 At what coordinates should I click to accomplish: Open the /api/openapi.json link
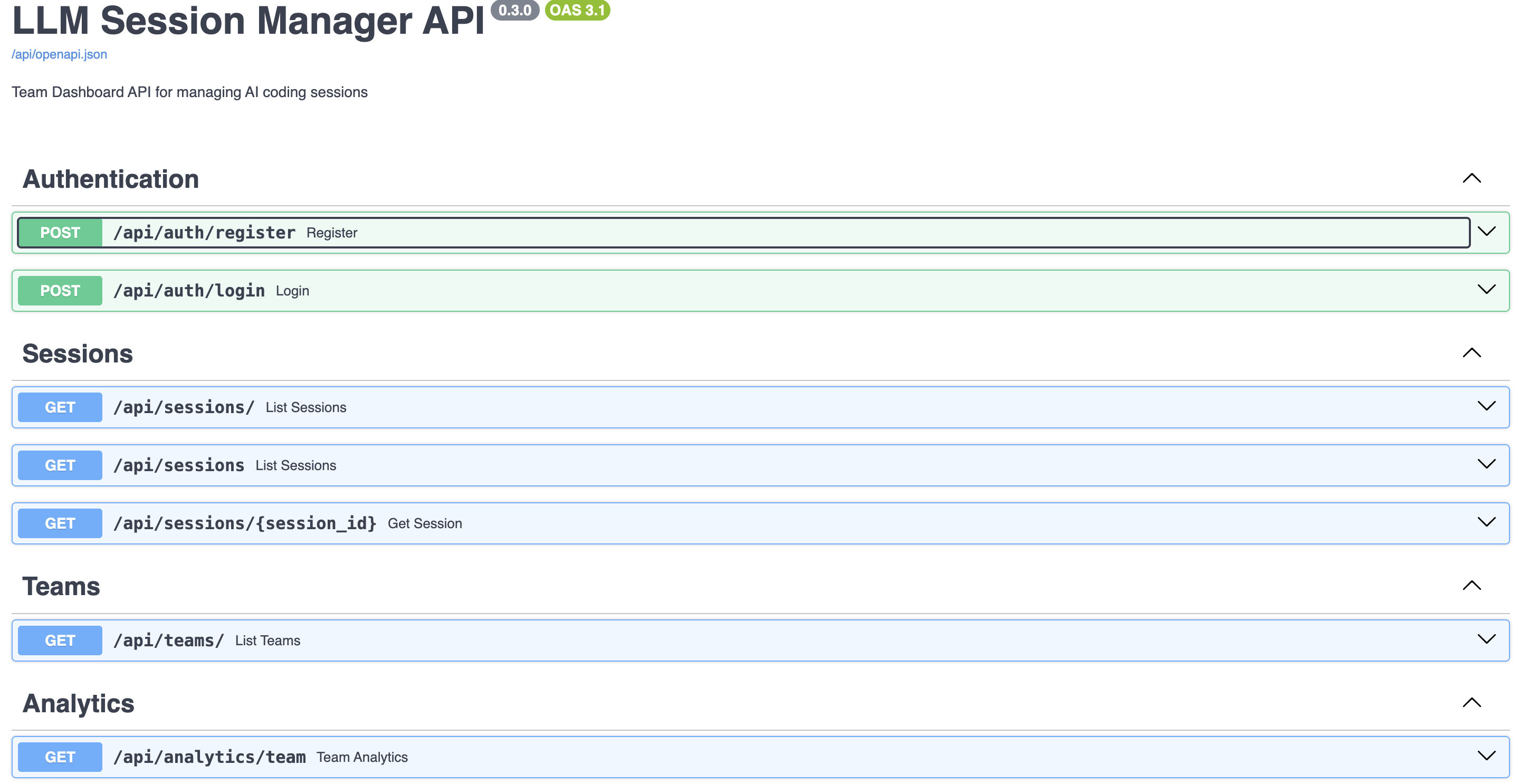pyautogui.click(x=59, y=54)
